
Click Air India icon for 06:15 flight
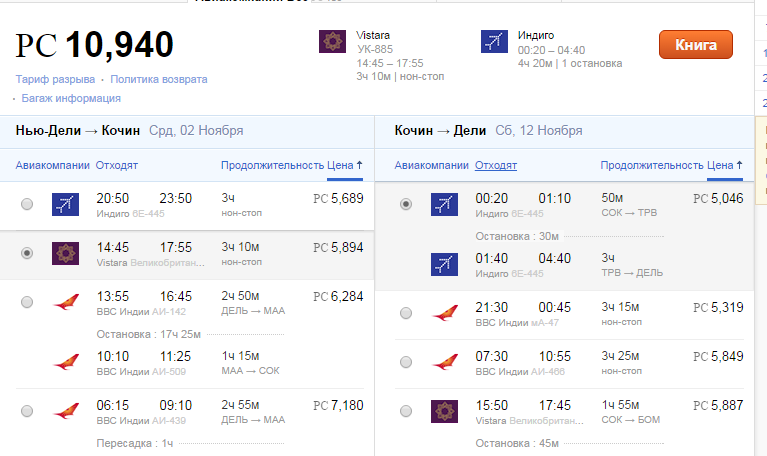[x=65, y=411]
